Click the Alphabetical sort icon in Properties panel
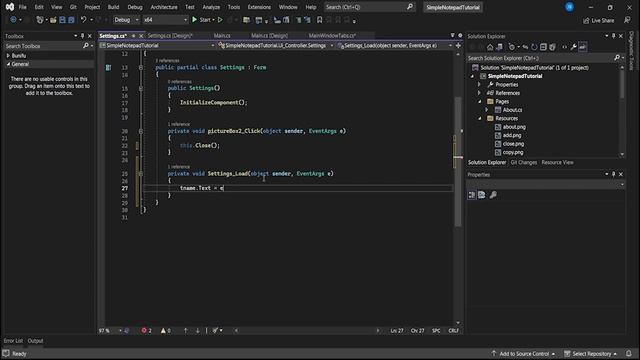Viewport: 640px width, 360px height. [482, 195]
